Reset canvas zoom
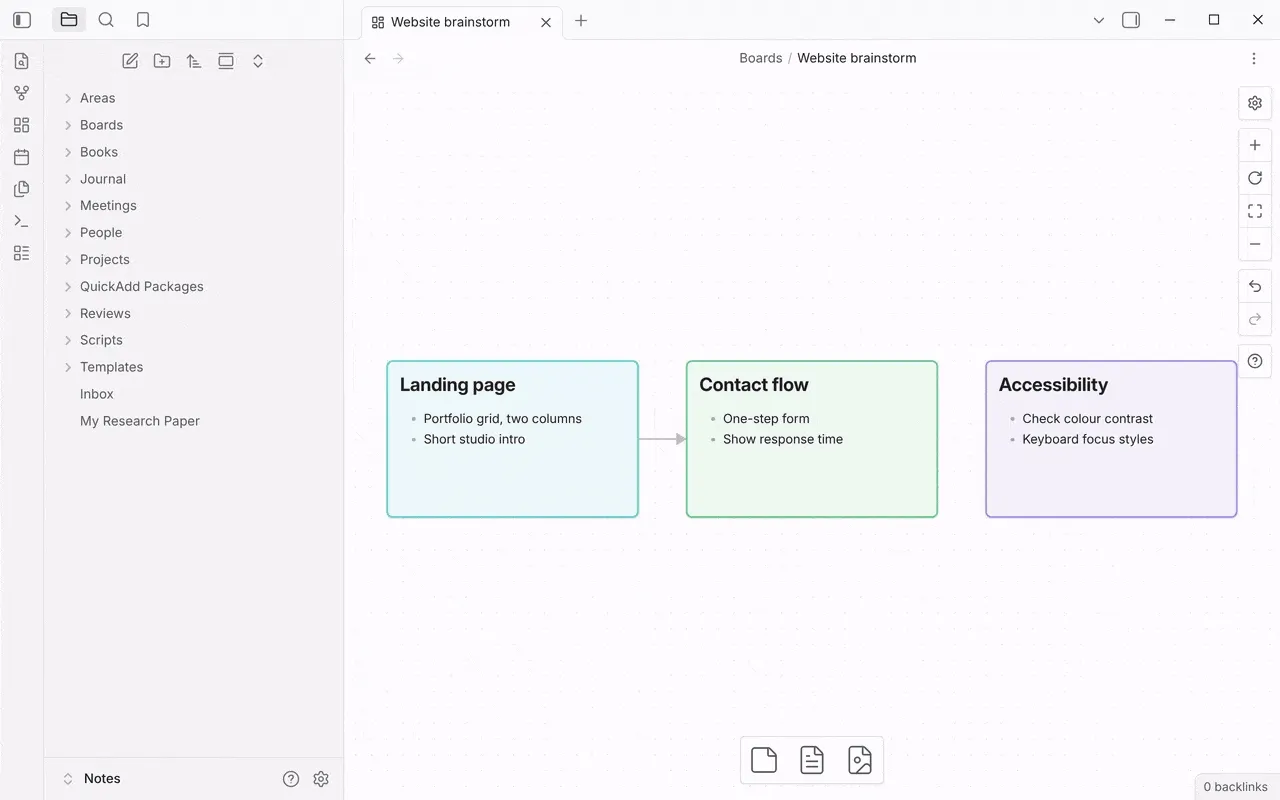This screenshot has height=800, width=1280. point(1255,178)
